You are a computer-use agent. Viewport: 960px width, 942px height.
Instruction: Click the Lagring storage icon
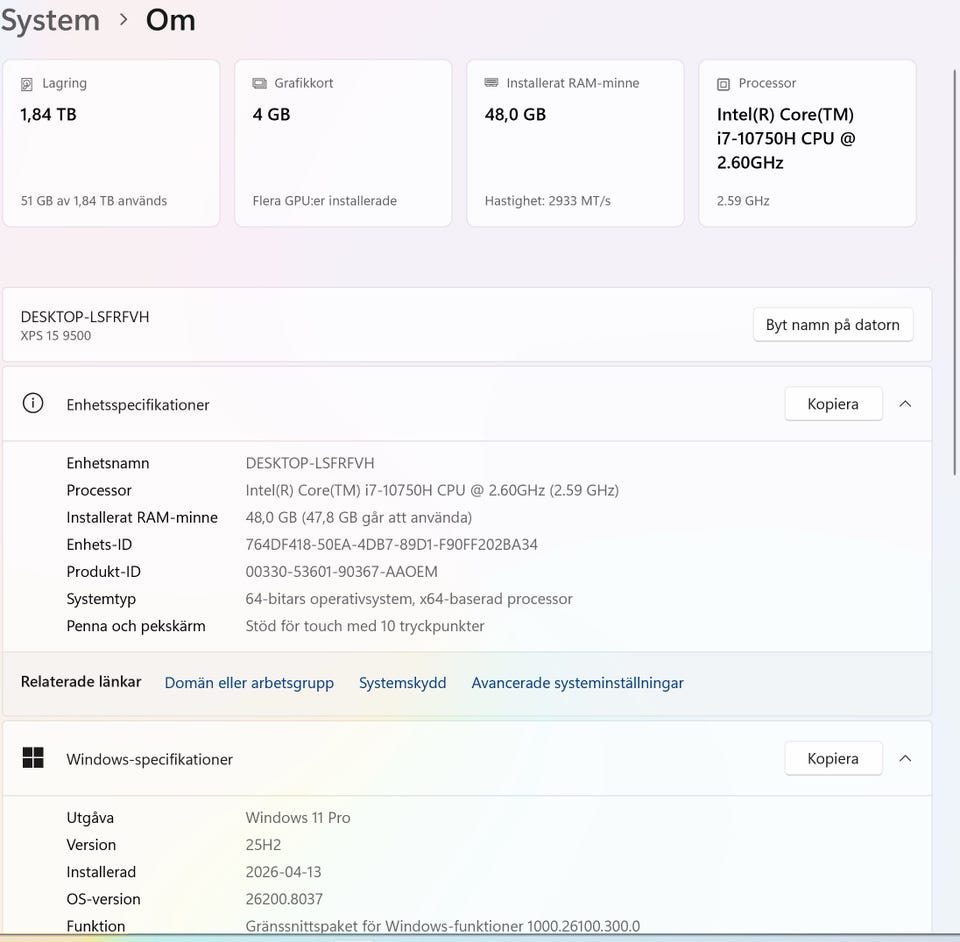pos(27,84)
